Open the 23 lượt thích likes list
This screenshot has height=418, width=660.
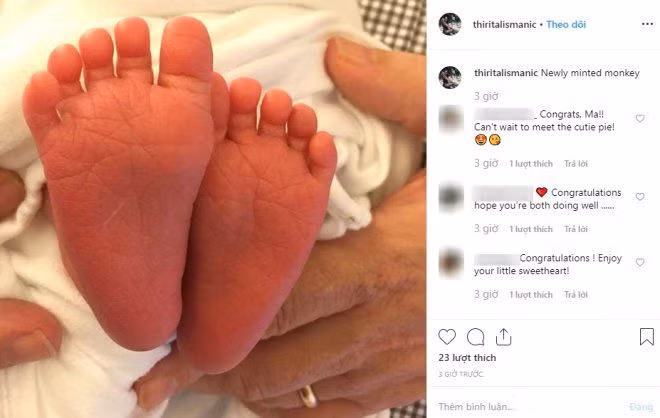pyautogui.click(x=467, y=357)
